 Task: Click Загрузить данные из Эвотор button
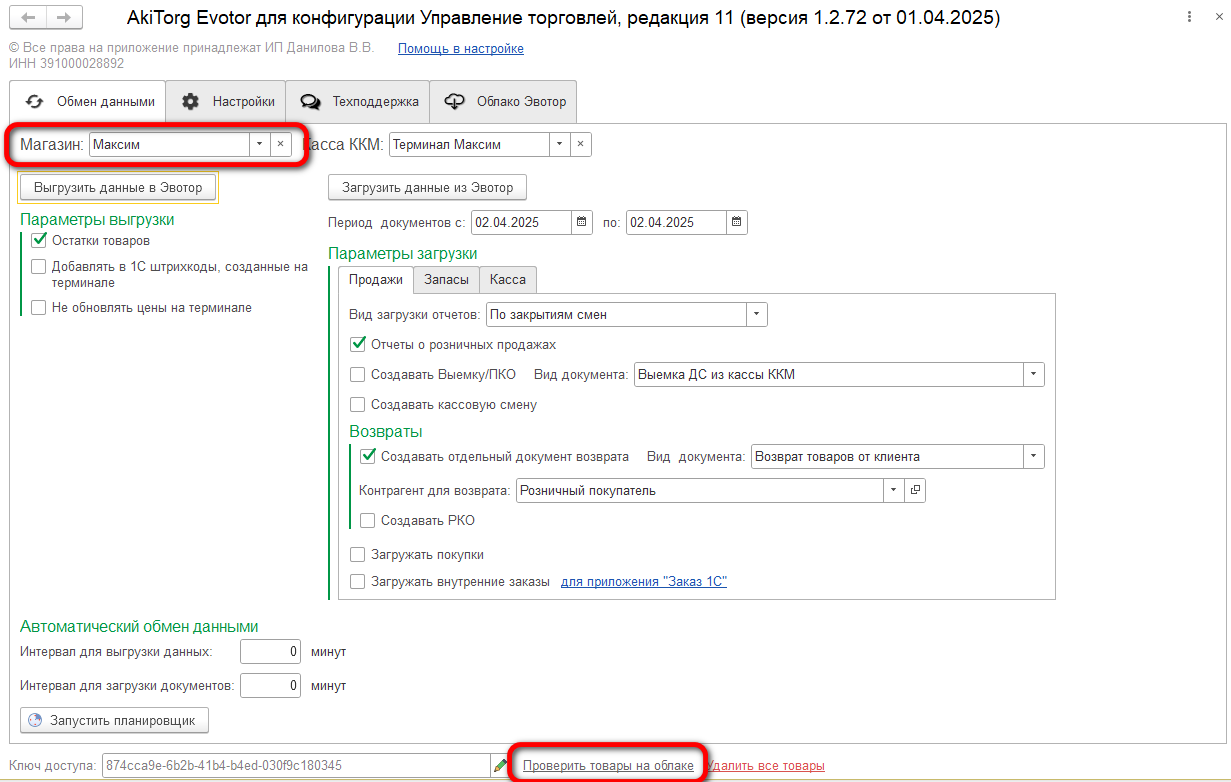[427, 187]
